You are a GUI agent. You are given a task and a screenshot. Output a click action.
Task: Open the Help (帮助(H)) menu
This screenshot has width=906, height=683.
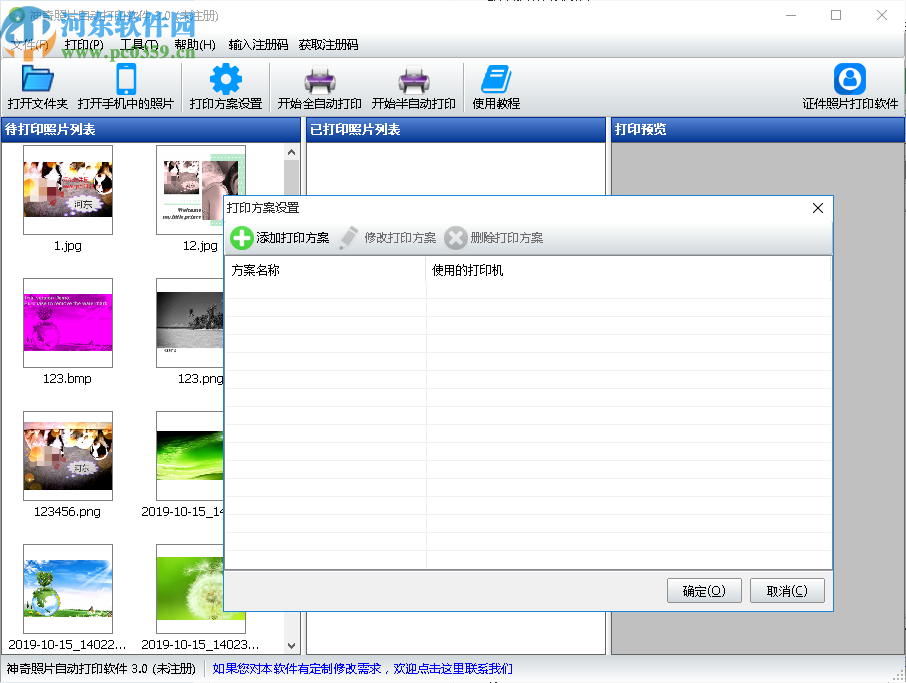coord(195,45)
